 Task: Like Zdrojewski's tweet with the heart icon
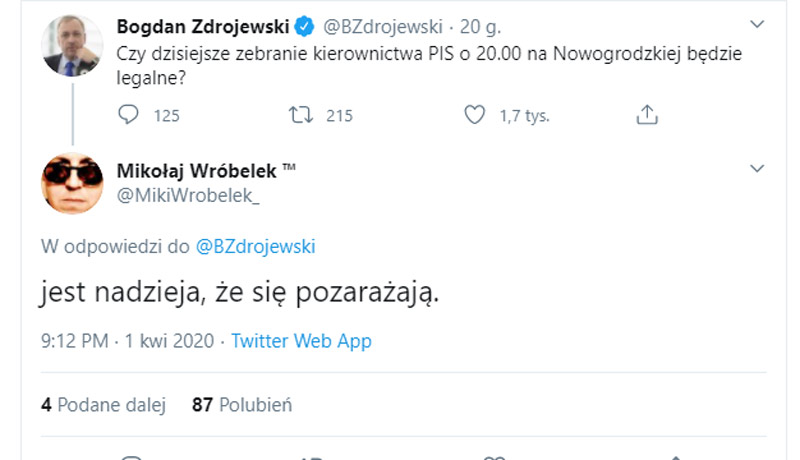pyautogui.click(x=475, y=116)
